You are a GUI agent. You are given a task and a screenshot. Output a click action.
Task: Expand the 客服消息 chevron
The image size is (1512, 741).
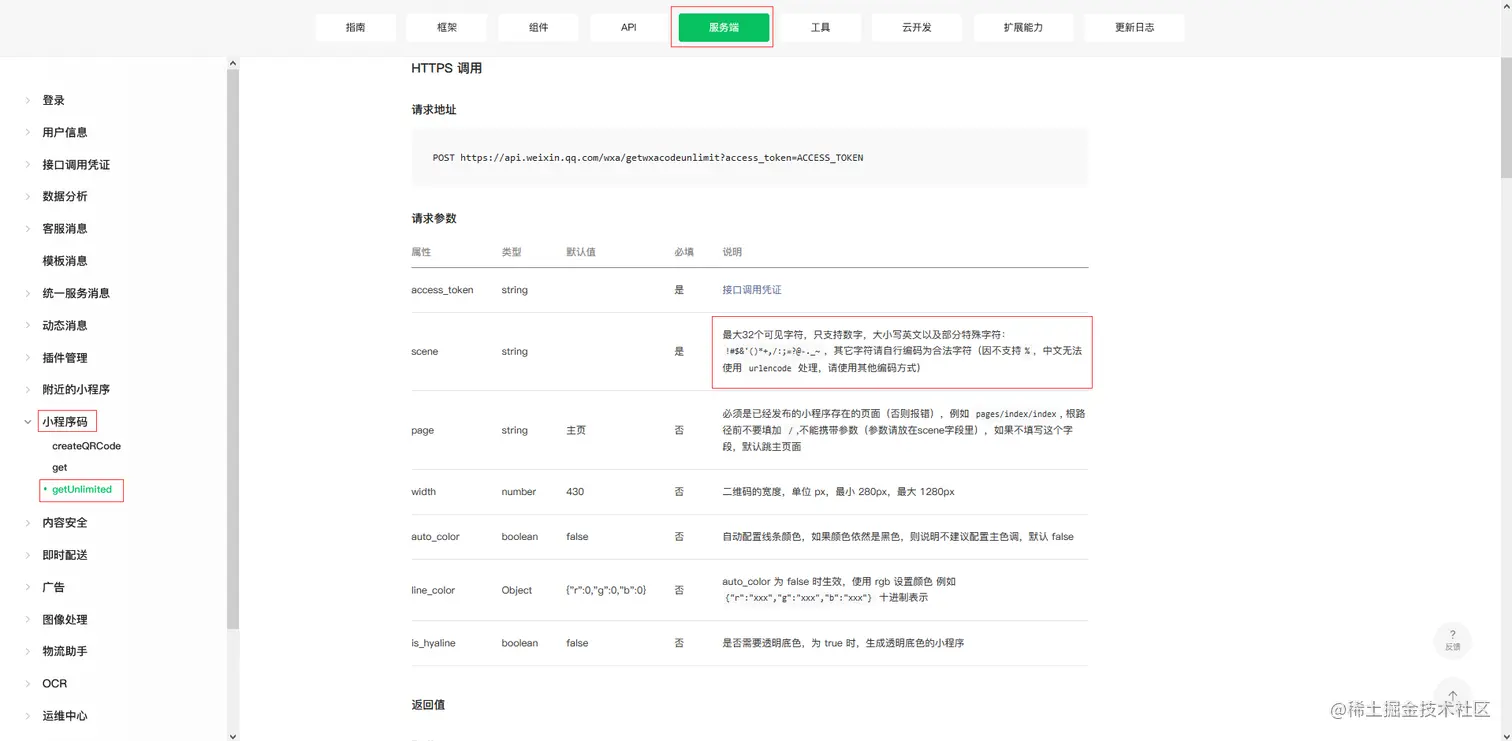28,229
